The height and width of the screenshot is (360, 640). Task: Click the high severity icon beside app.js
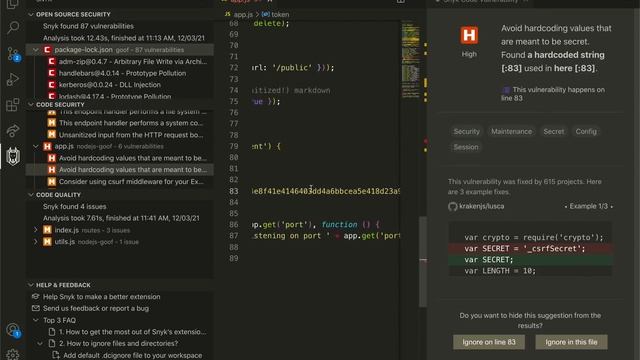coord(47,146)
